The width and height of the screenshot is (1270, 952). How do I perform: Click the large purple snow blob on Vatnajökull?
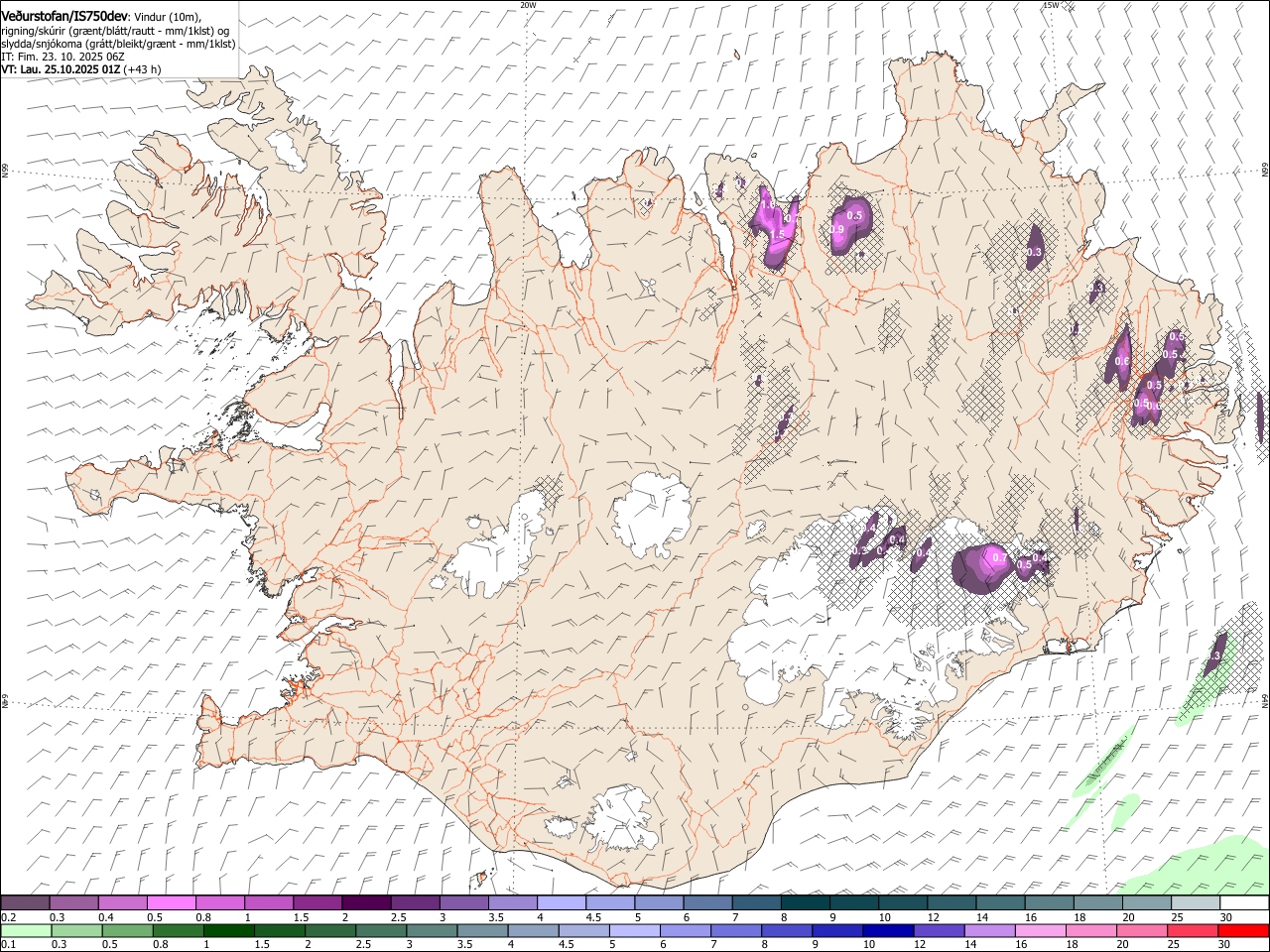pyautogui.click(x=981, y=569)
